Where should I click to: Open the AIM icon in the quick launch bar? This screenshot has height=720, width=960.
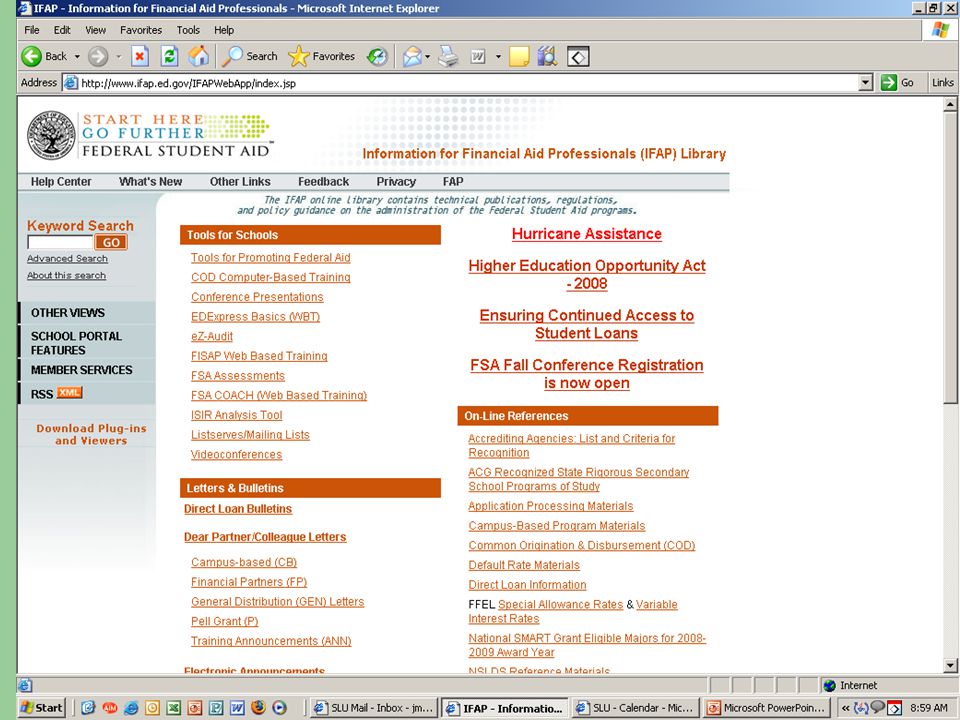point(110,708)
